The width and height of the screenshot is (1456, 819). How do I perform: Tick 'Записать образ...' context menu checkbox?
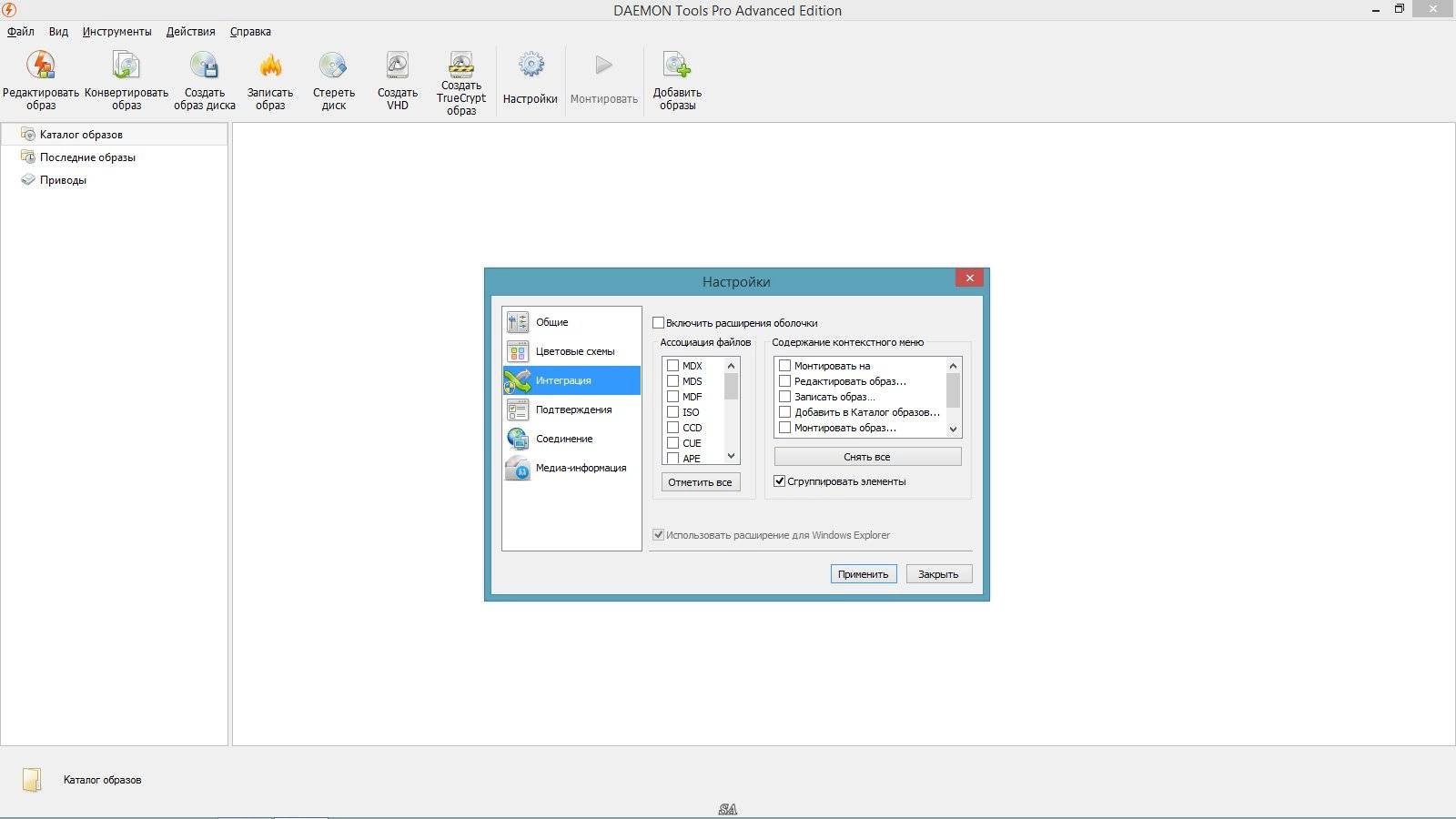tap(784, 397)
